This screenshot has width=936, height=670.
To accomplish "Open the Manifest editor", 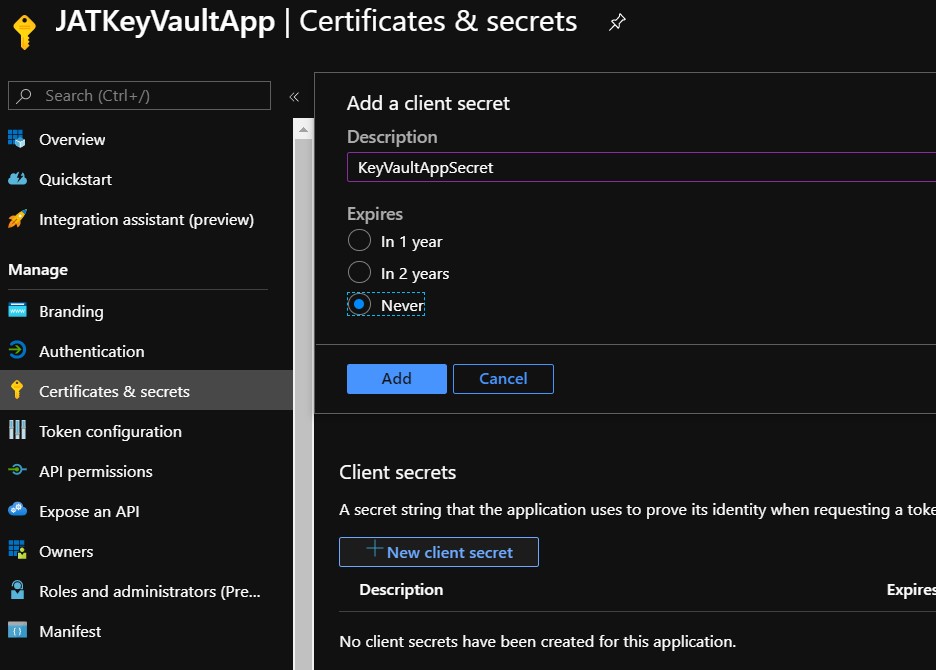I will (70, 631).
